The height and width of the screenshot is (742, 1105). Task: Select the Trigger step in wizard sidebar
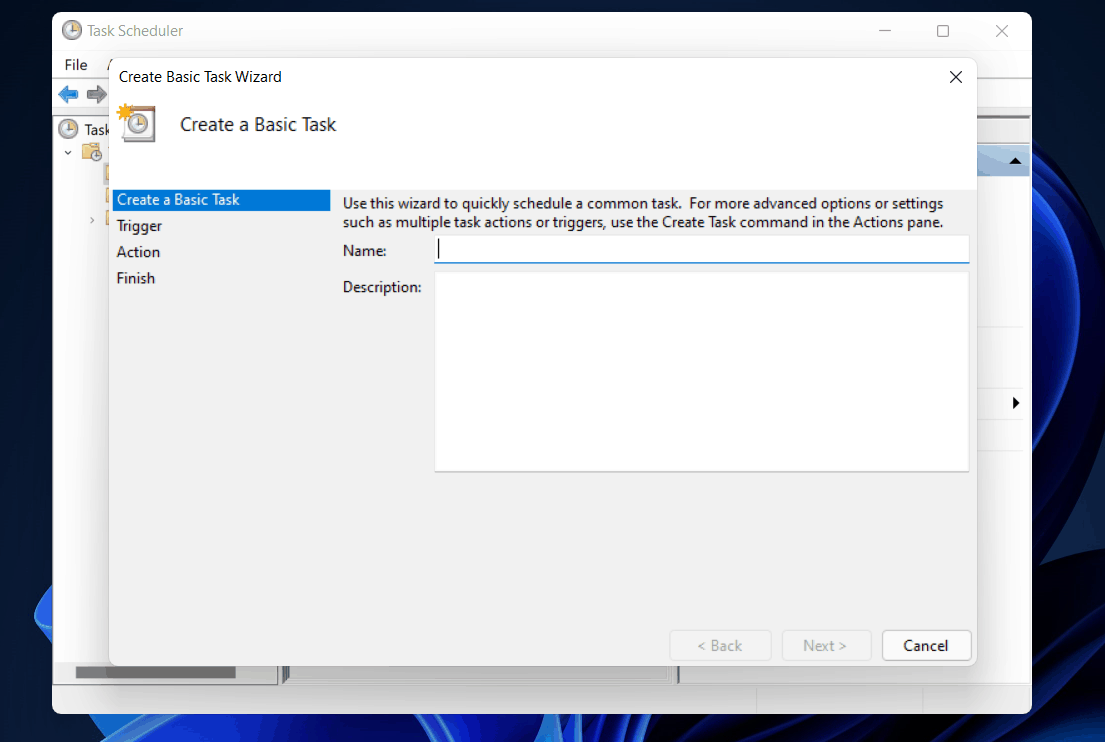139,226
